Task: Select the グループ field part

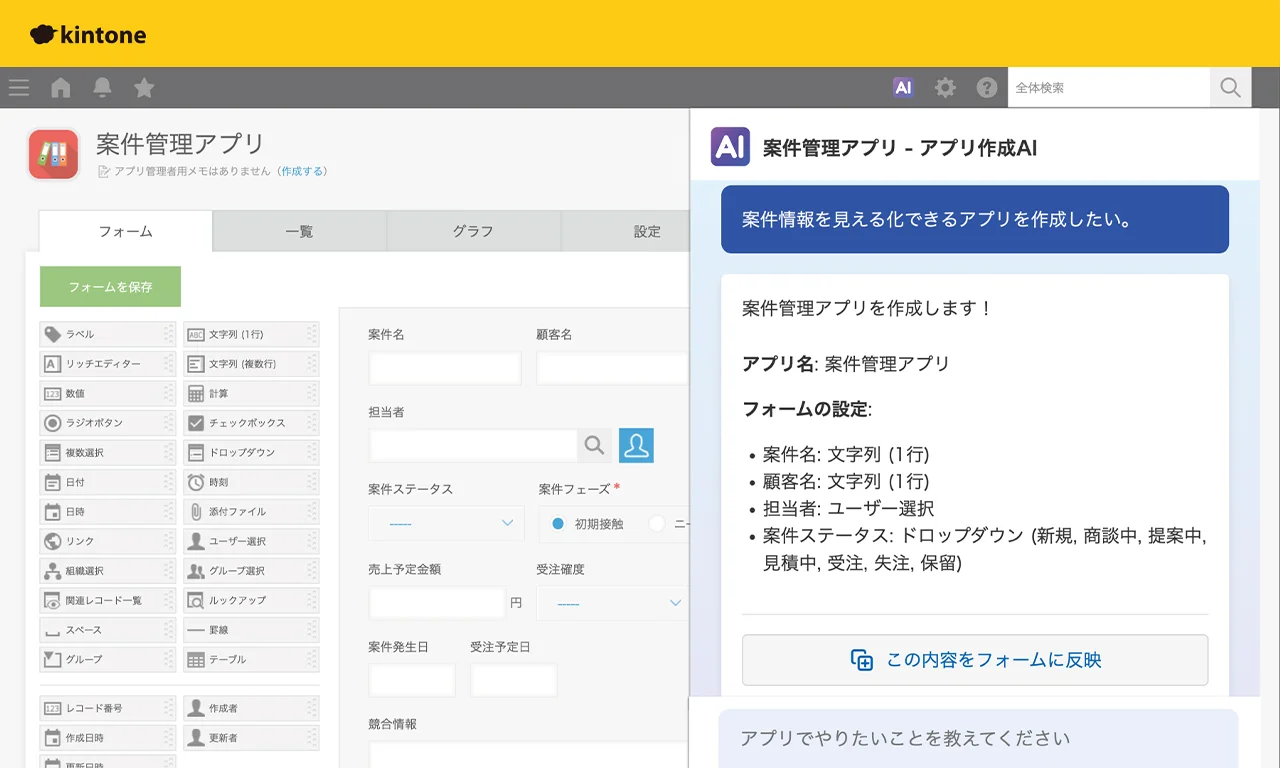Action: click(x=107, y=659)
